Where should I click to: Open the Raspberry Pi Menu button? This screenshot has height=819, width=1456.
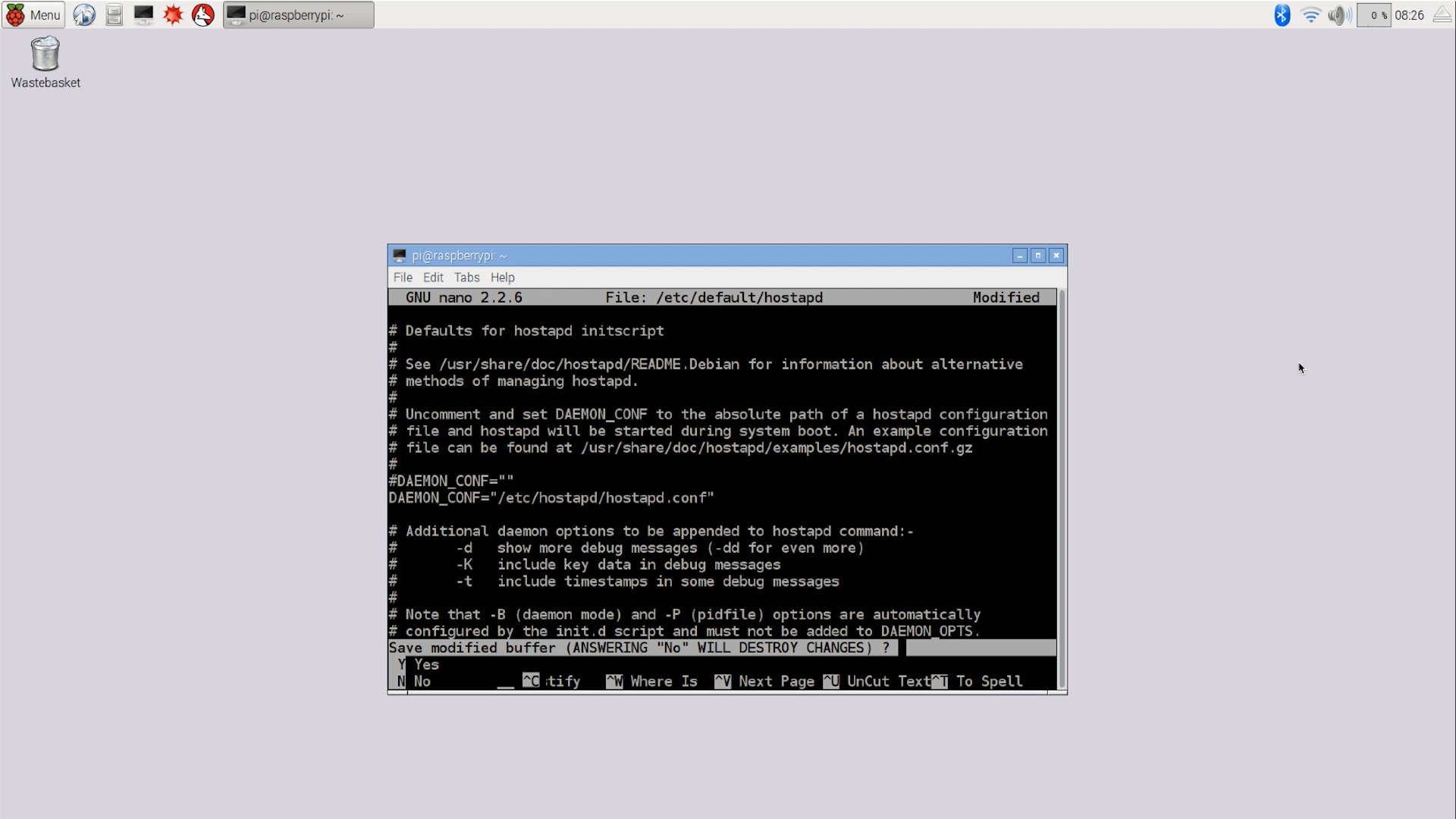point(33,14)
